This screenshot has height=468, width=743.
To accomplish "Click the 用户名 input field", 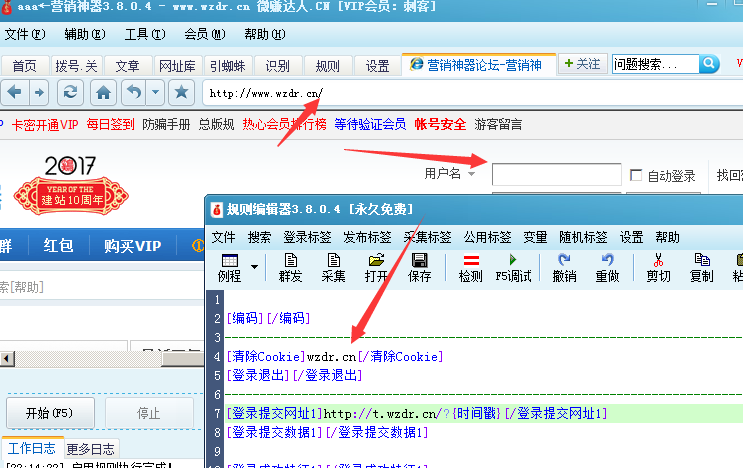I will pos(557,174).
